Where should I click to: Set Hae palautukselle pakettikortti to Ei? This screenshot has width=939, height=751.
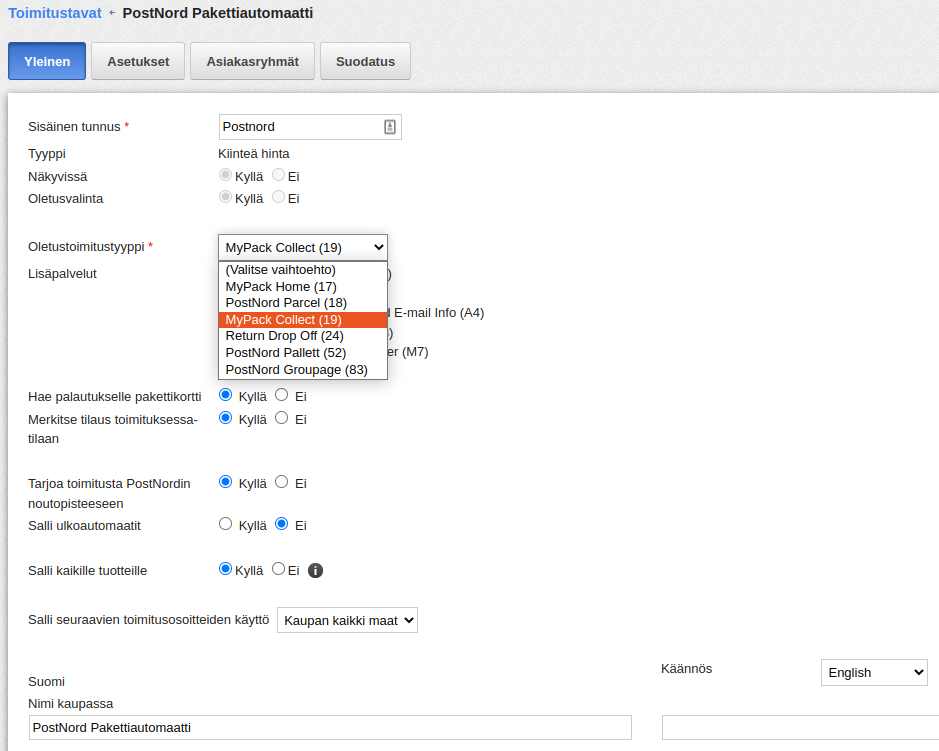click(x=281, y=395)
